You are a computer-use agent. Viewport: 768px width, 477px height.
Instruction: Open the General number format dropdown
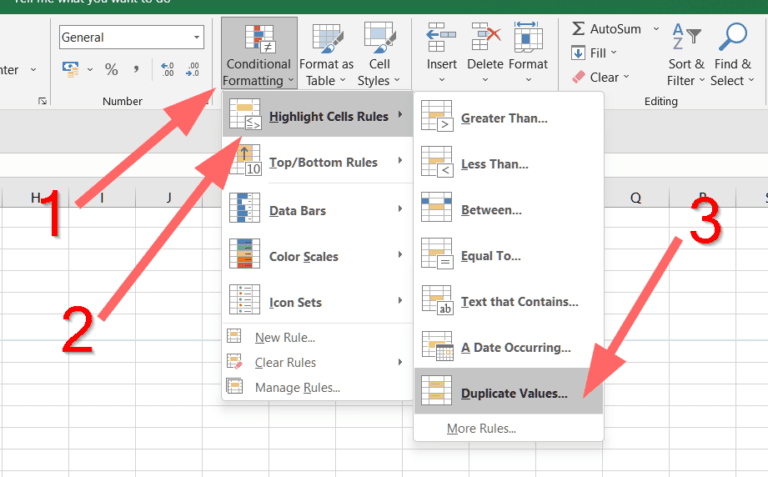pos(196,37)
